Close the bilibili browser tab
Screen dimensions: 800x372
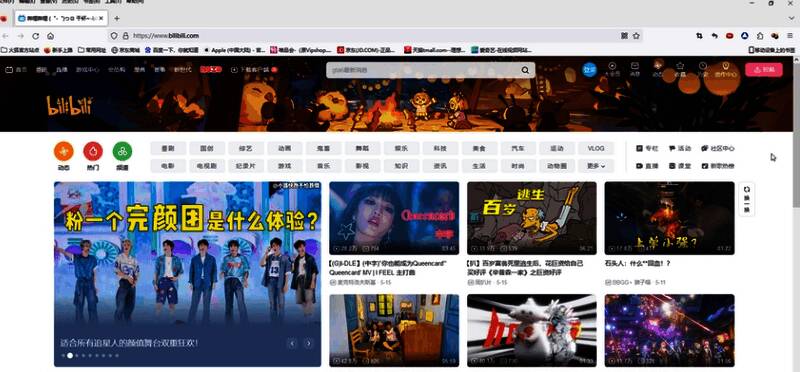pyautogui.click(x=102, y=18)
